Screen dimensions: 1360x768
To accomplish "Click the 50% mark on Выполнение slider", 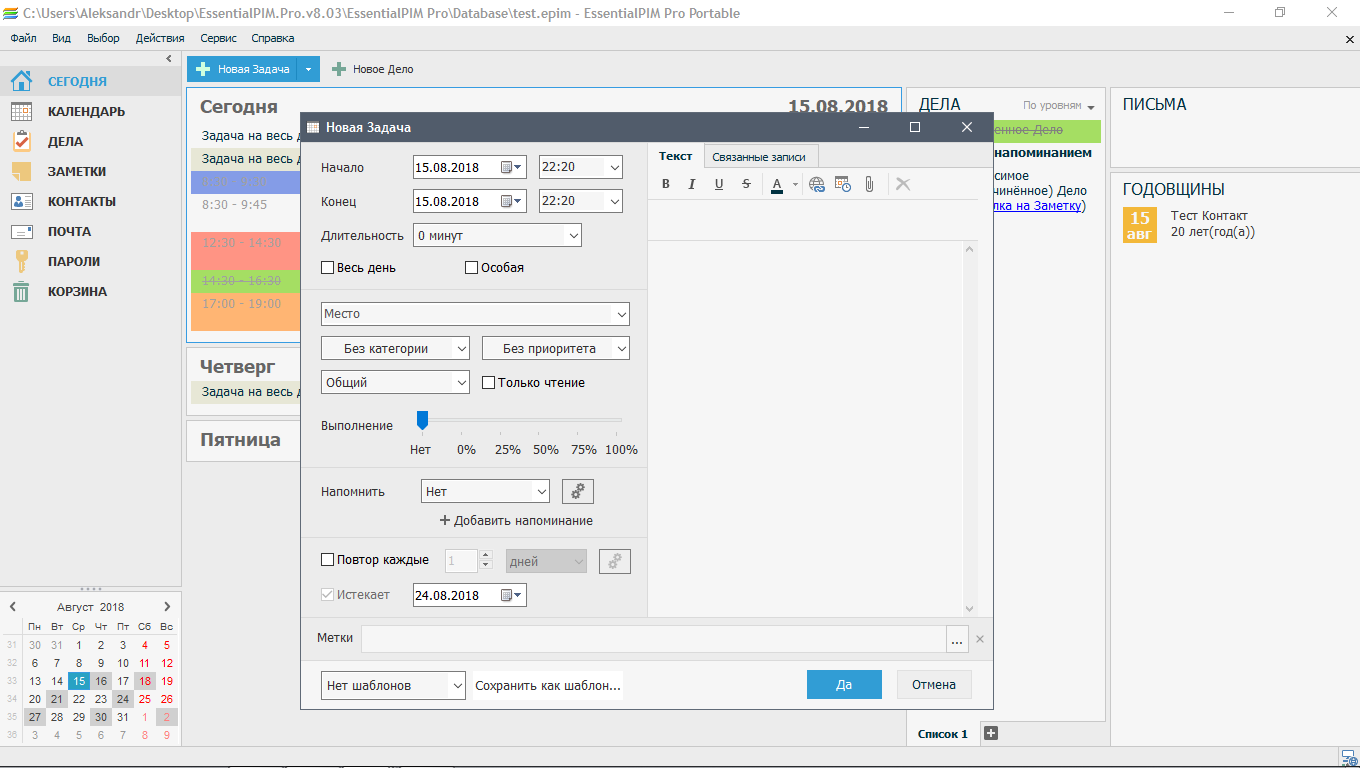I will pyautogui.click(x=546, y=421).
